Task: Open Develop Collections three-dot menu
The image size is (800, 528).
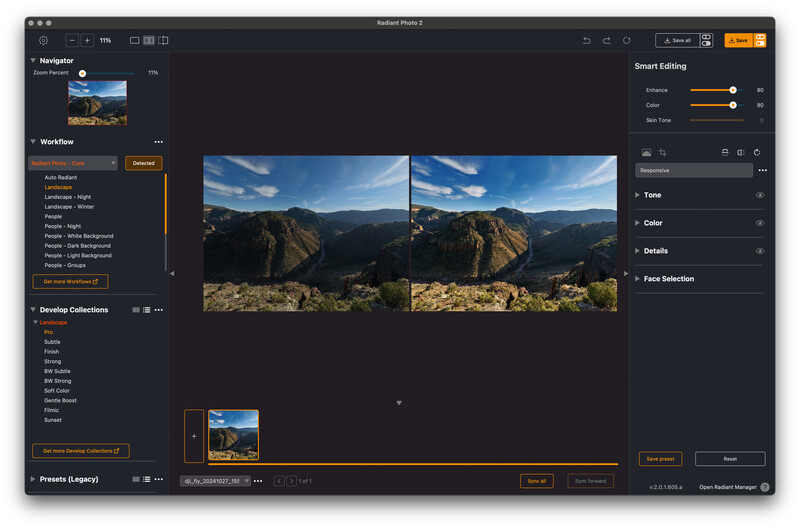Action: pyautogui.click(x=159, y=310)
